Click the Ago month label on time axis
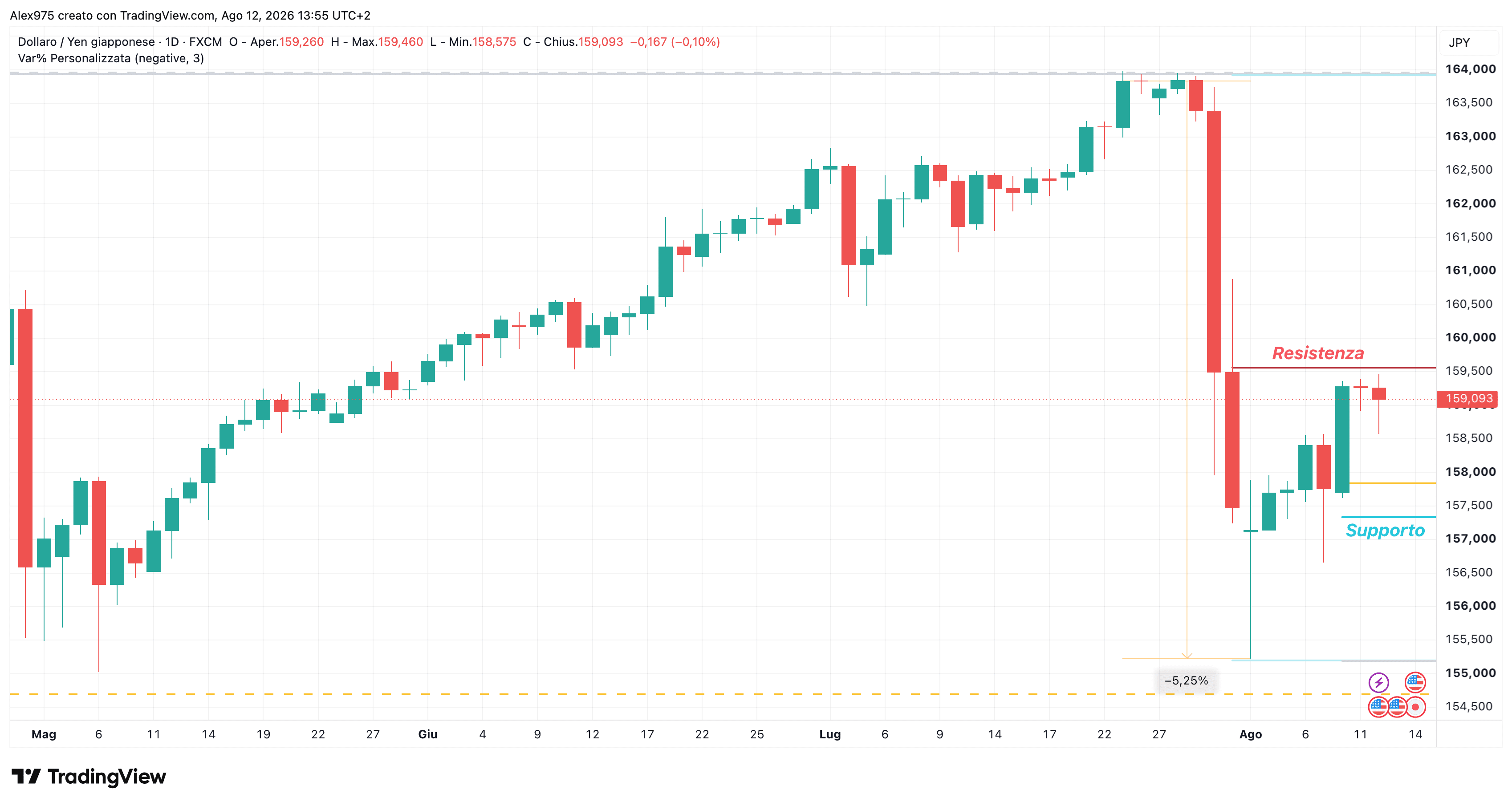This screenshot has width=1512, height=806. [x=1250, y=734]
